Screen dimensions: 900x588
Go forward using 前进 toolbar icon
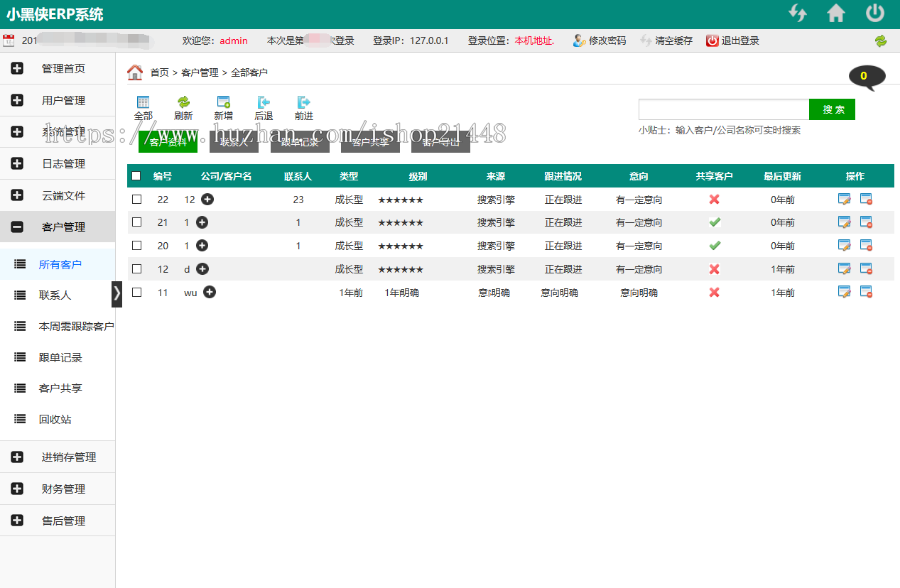[304, 108]
